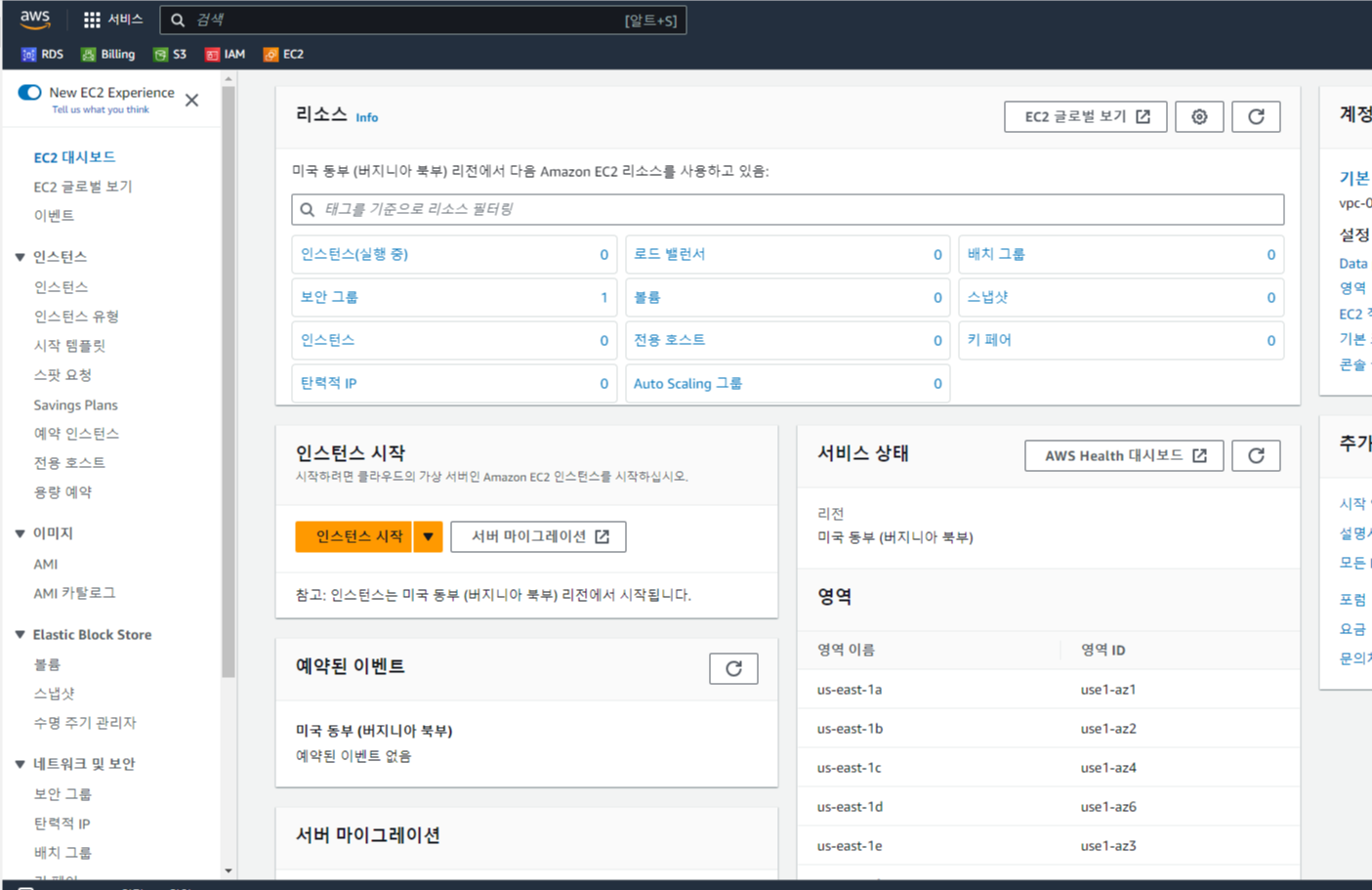Click the gear settings icon in 리소스 panel
The width and height of the screenshot is (1372, 890).
(x=1199, y=117)
